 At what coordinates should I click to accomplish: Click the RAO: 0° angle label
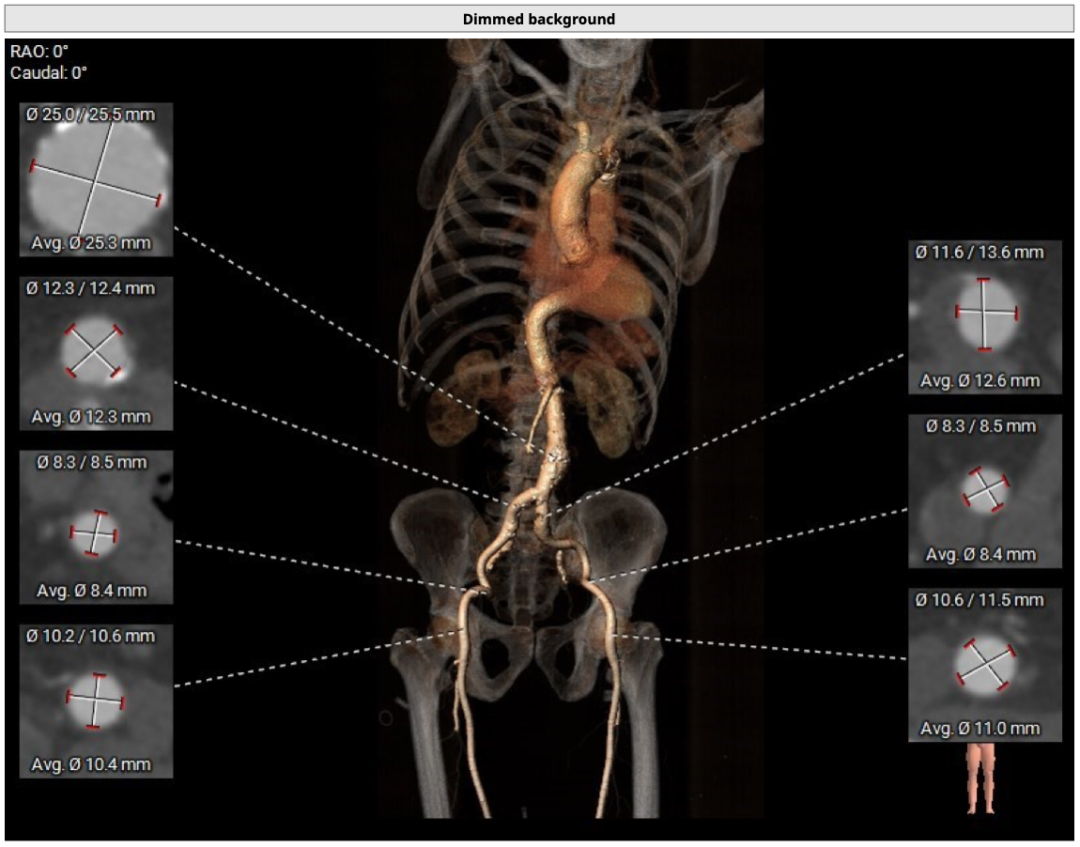39,51
